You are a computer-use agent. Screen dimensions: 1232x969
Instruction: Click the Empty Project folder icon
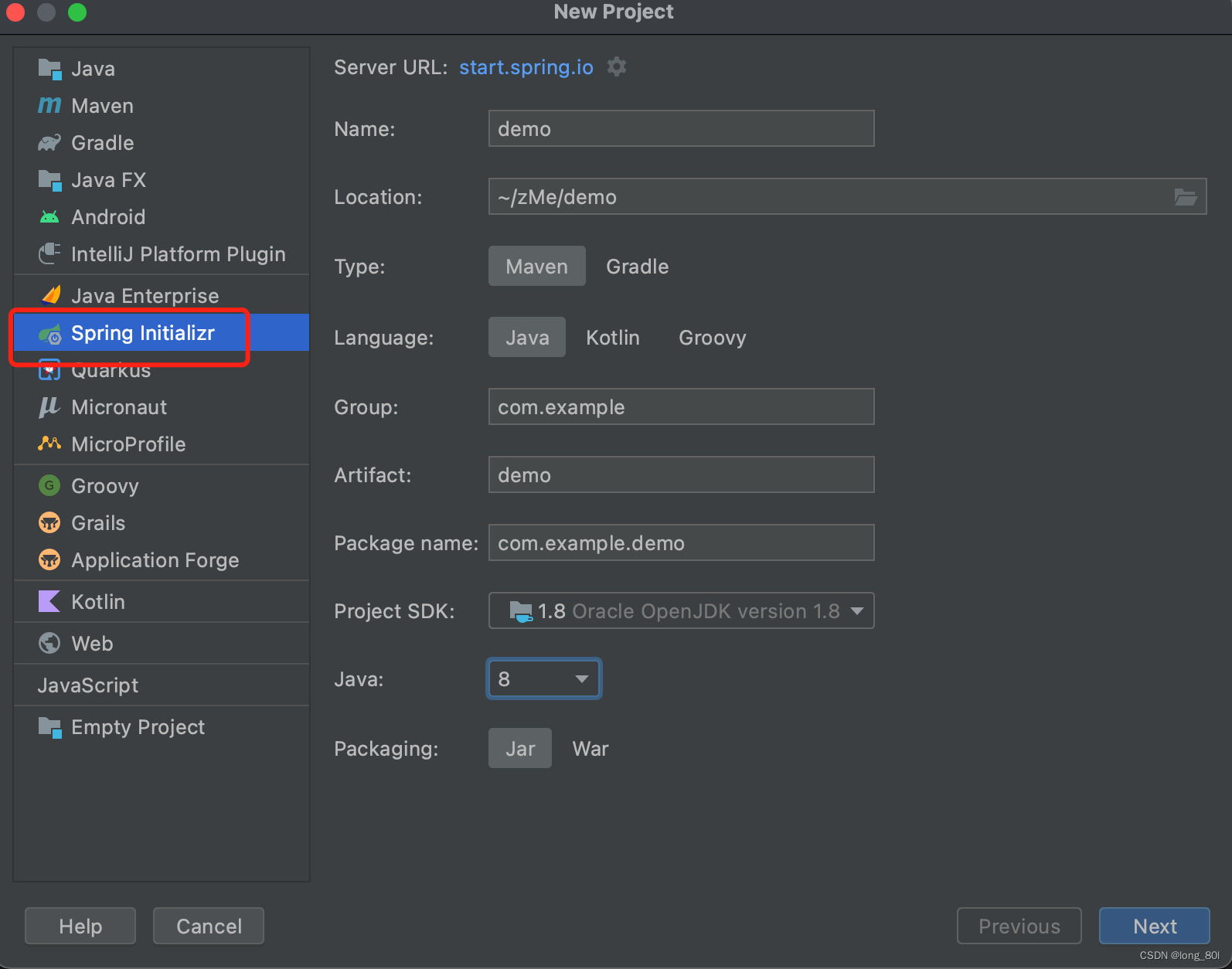coord(49,727)
